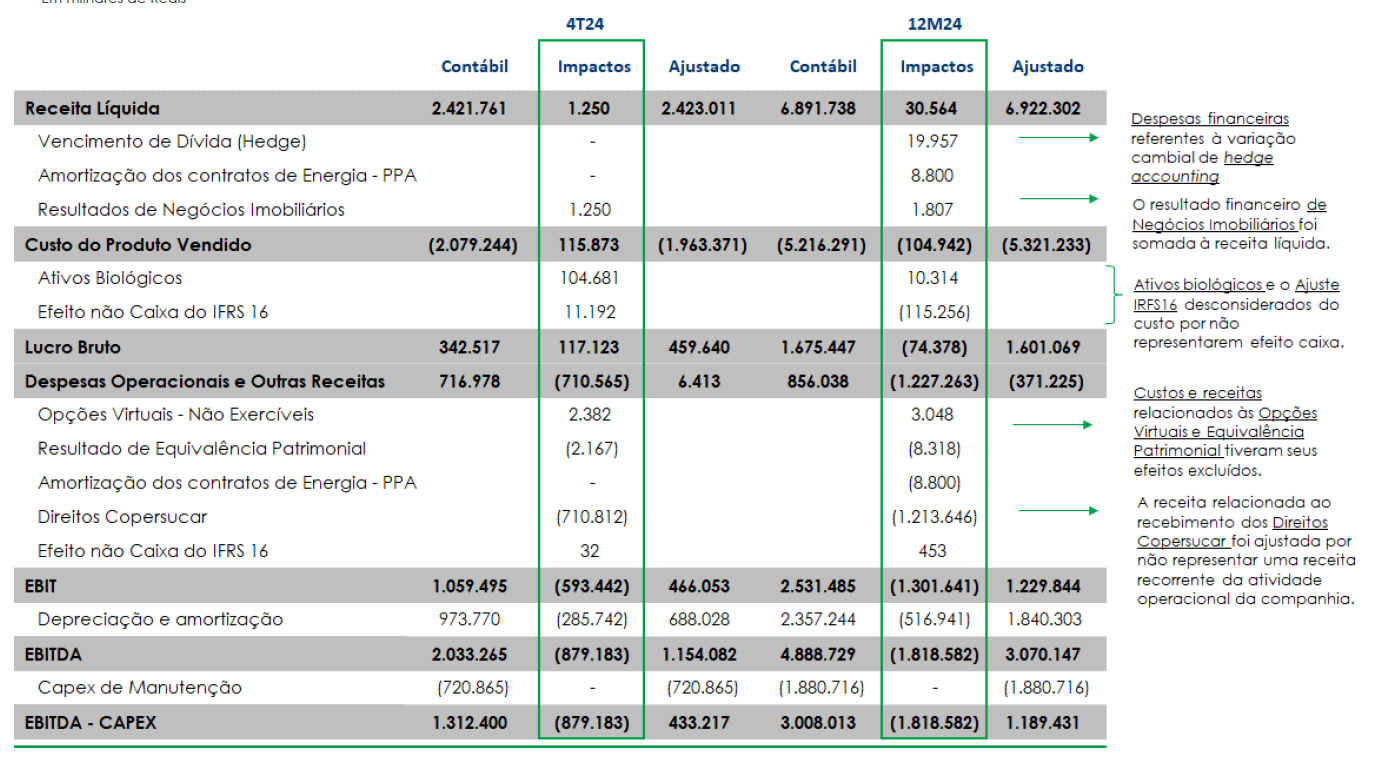Click the value 6.922.302
Screen dimensions: 1379x766
coord(1043,108)
